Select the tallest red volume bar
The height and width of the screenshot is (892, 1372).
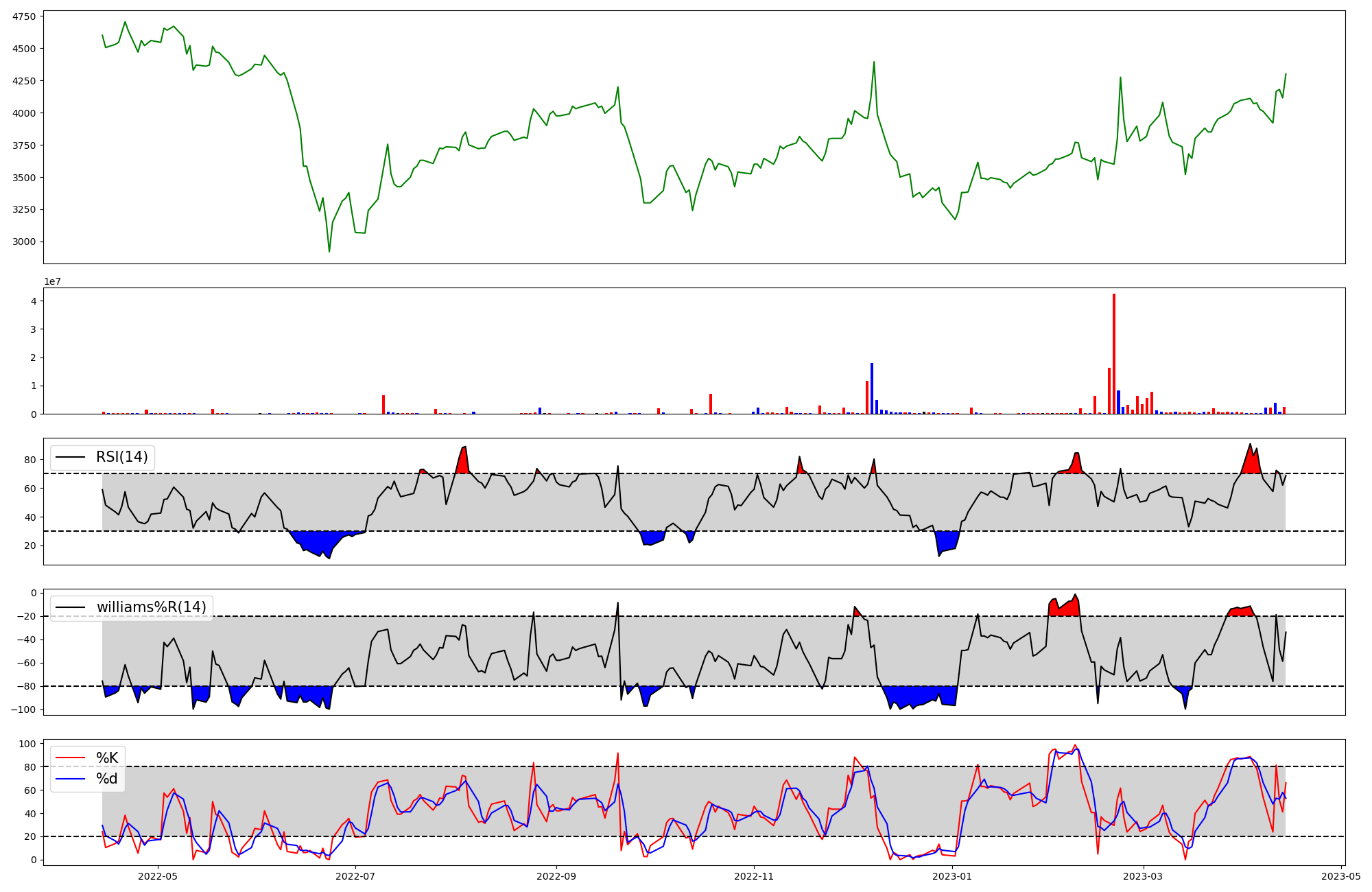pyautogui.click(x=1114, y=353)
